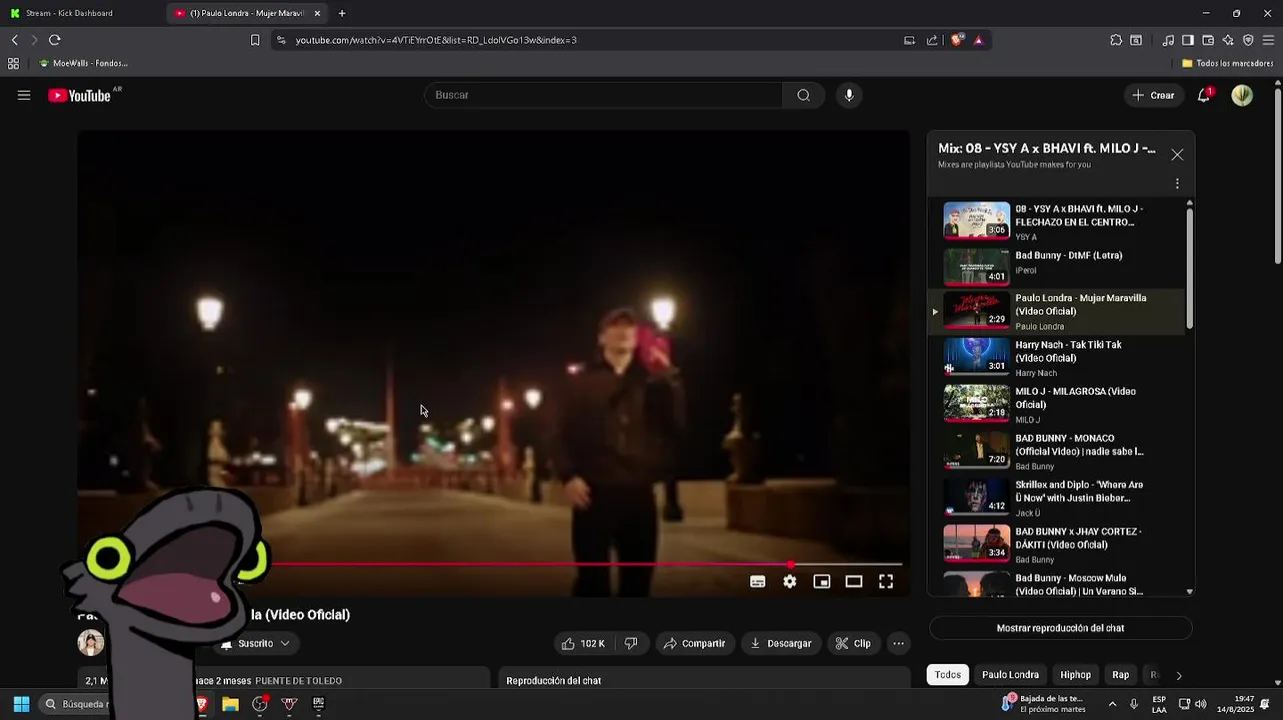
Task: Open the media control music note icon
Action: [x=1168, y=40]
